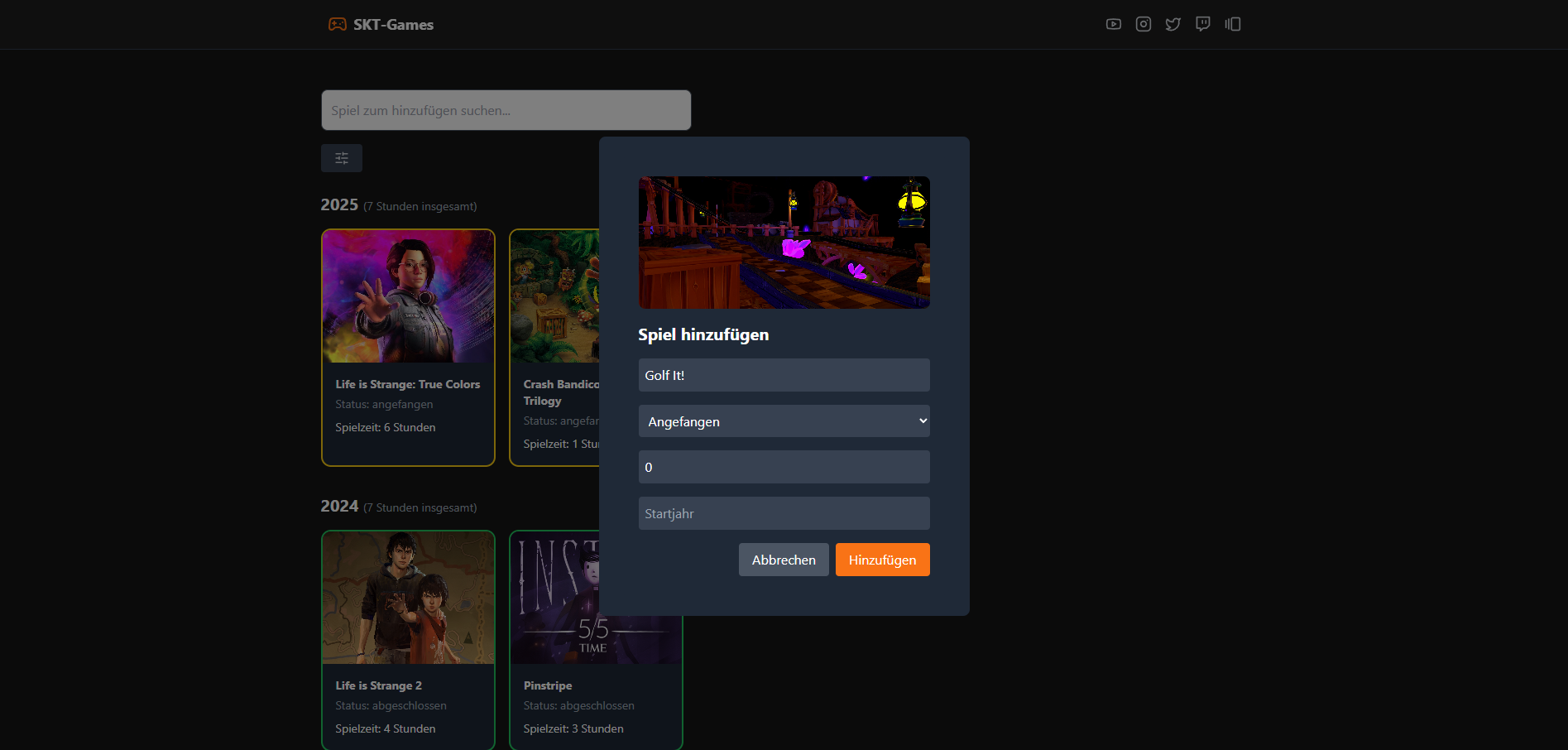Open the YouTube icon link

[x=1113, y=24]
